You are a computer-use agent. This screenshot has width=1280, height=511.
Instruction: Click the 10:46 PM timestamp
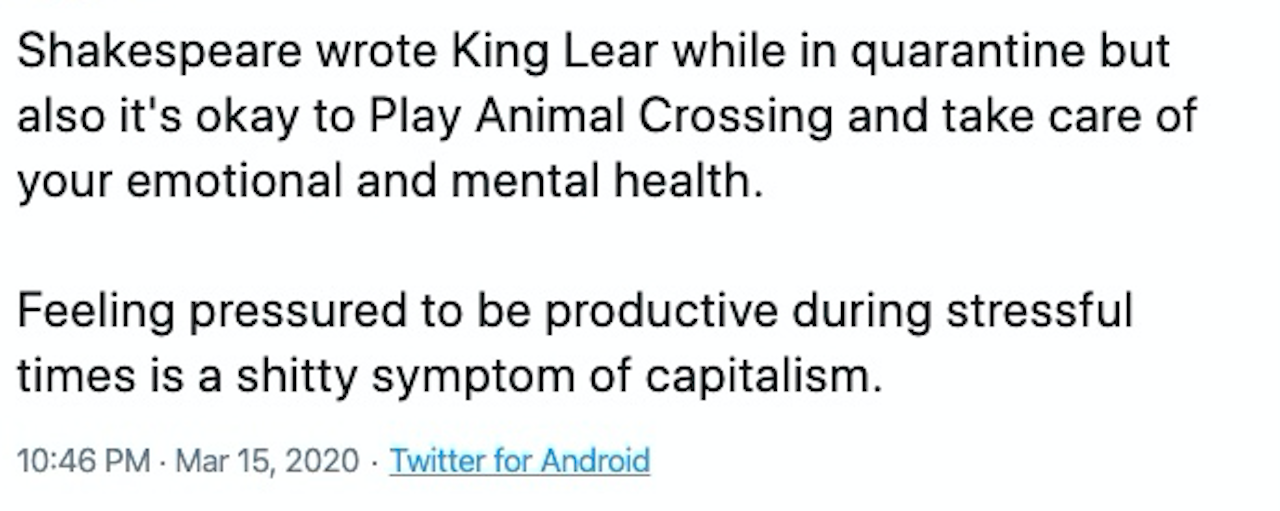coord(84,461)
